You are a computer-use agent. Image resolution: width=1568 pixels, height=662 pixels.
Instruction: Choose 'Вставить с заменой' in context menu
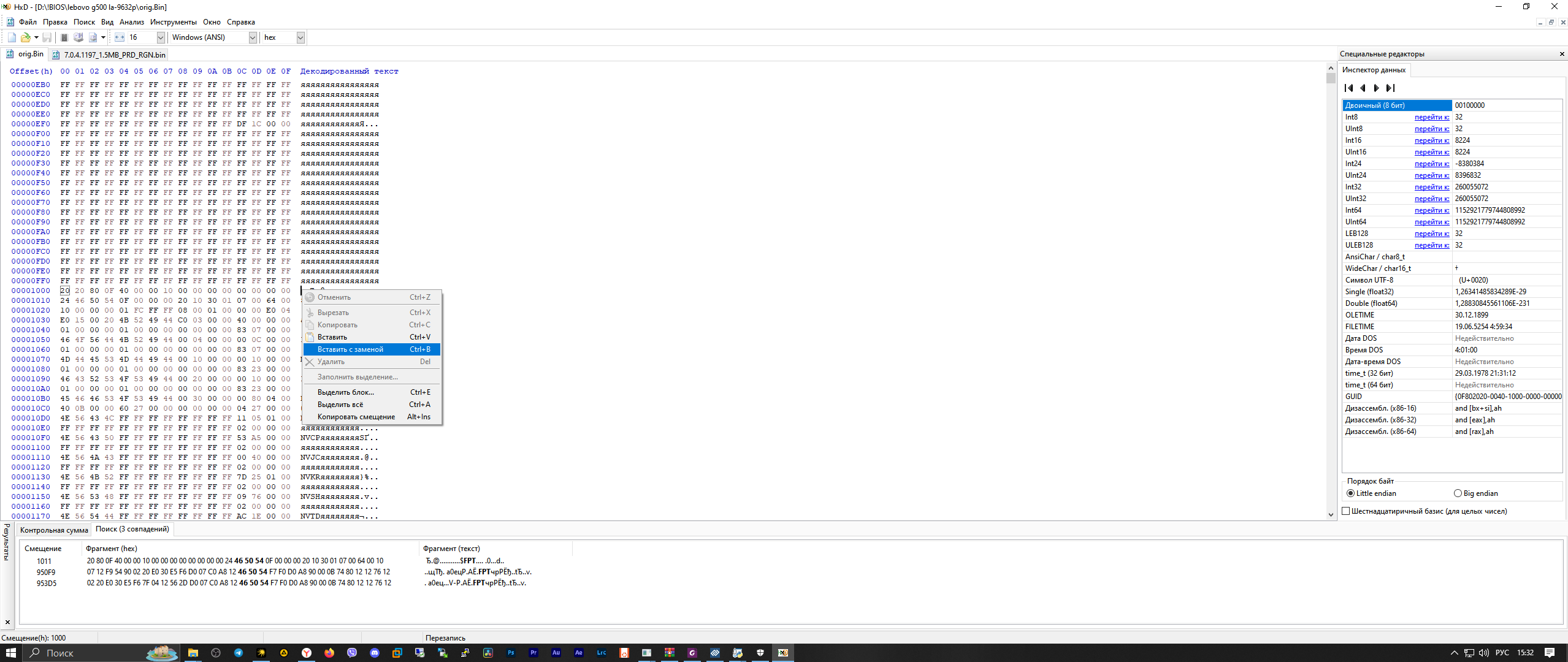click(x=350, y=349)
